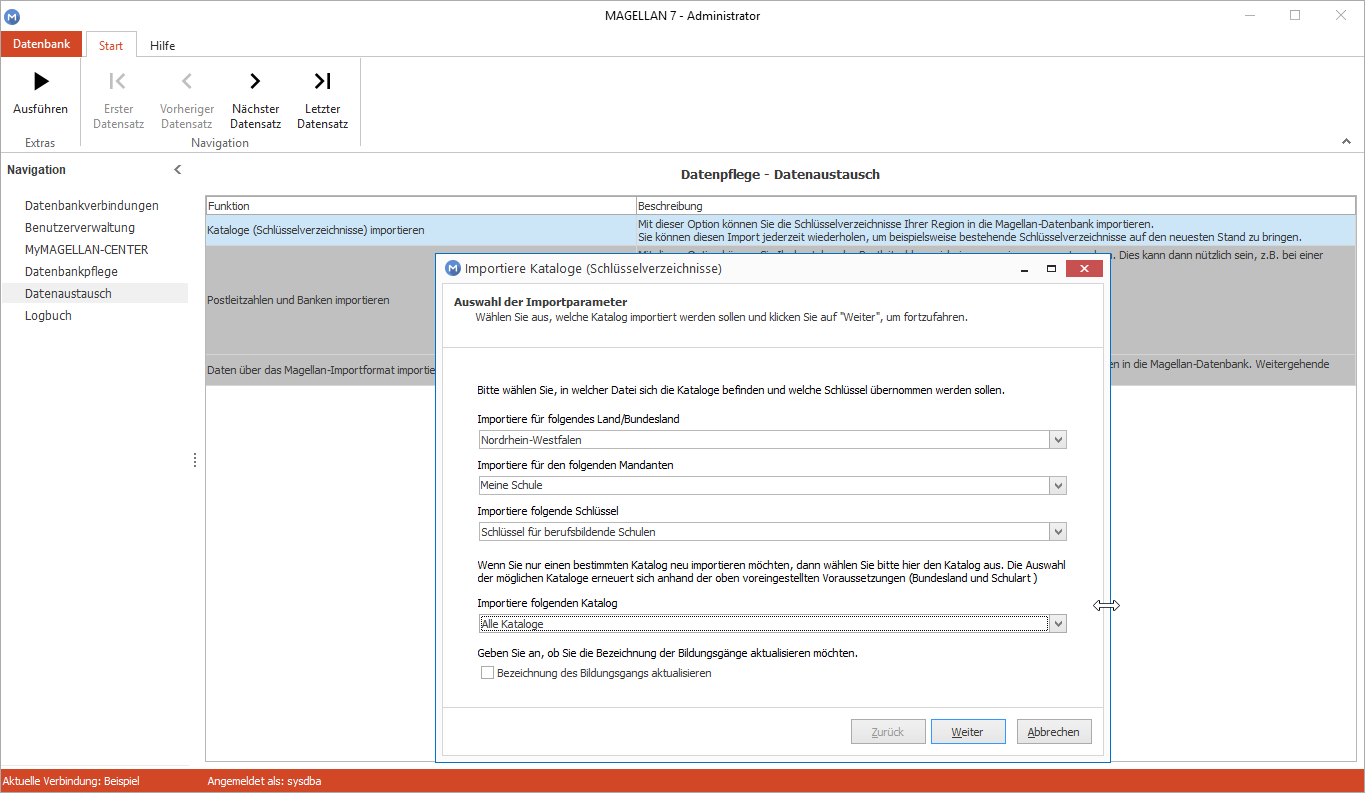Screen dimensions: 1365x793
Task: Jump to Letzter Datensatz icon
Action: 322,81
